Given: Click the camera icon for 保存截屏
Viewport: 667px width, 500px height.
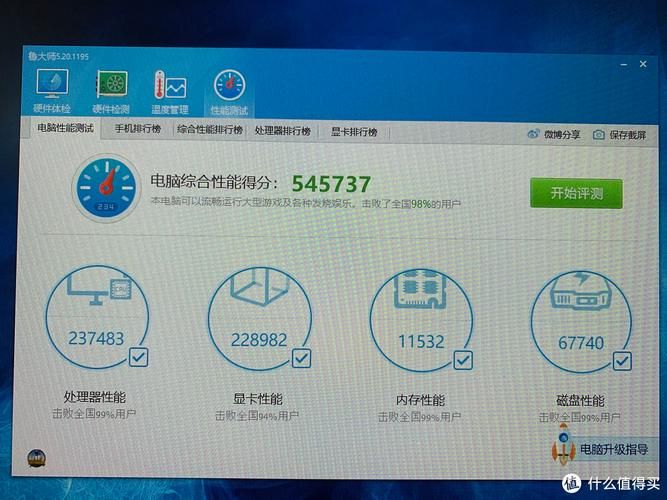Looking at the screenshot, I should [598, 135].
